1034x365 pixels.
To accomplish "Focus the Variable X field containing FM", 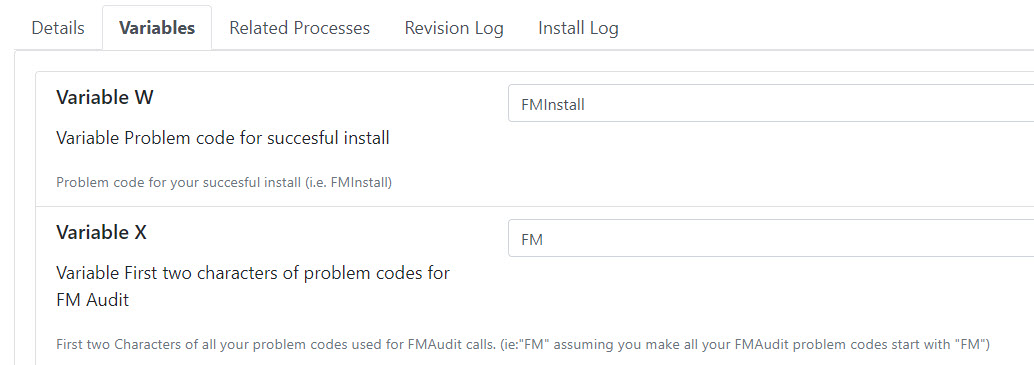I will (771, 238).
